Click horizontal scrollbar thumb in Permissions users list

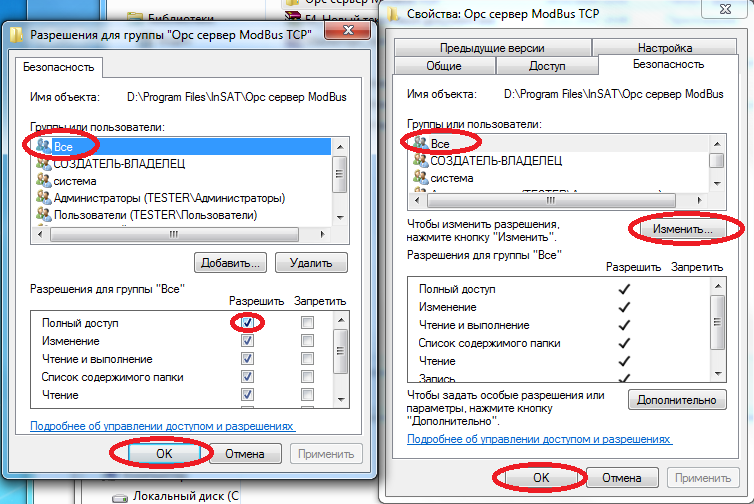tap(174, 235)
